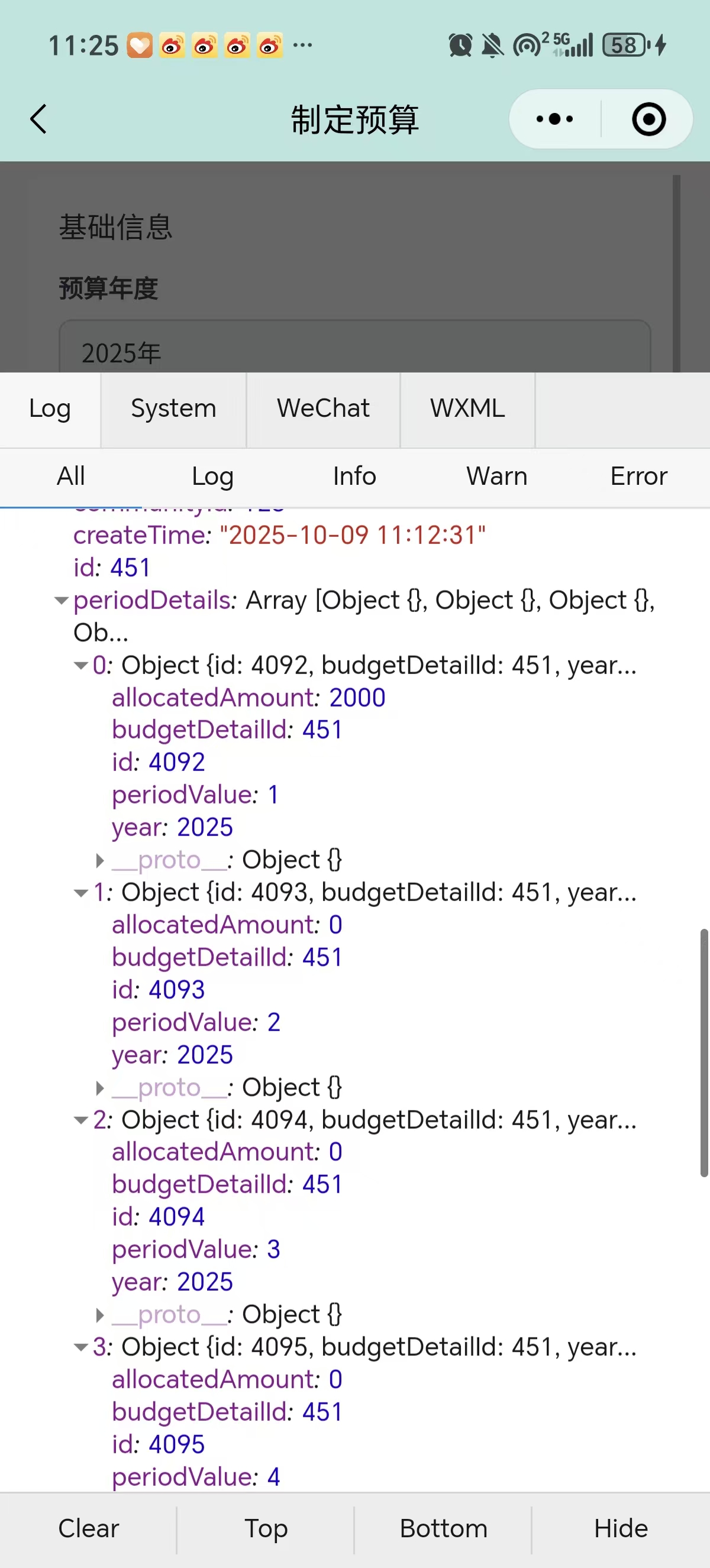
Task: Click the console log scrollbar
Action: click(x=704, y=1053)
